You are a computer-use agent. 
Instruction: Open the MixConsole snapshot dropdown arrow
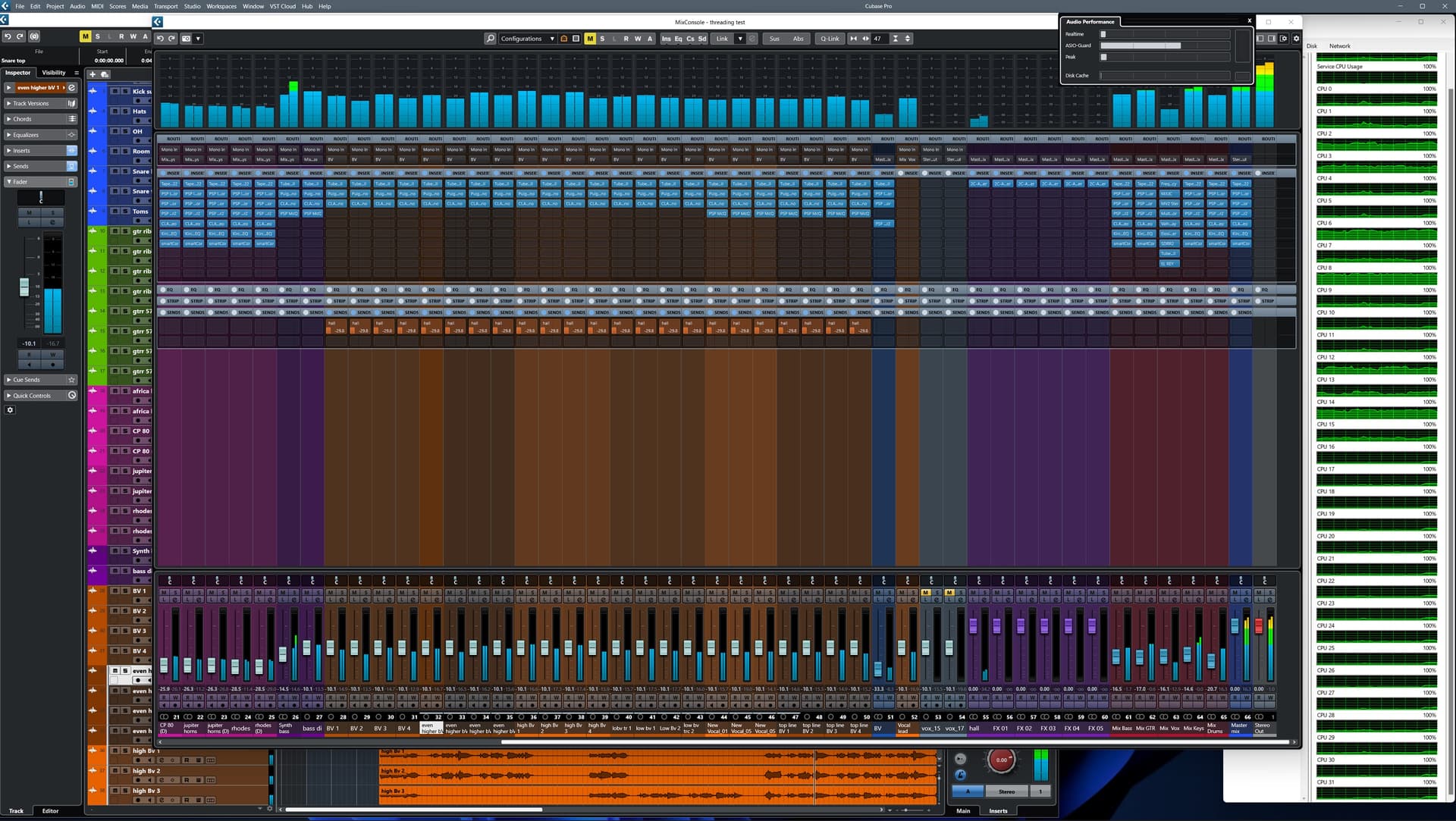pyautogui.click(x=198, y=38)
